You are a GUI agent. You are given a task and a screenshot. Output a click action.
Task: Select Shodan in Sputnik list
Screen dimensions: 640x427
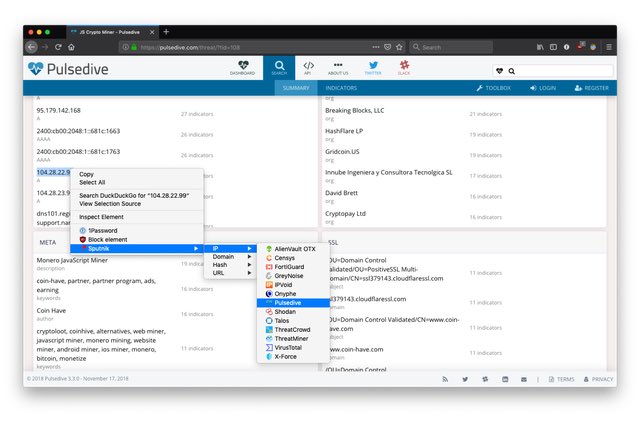(293, 311)
